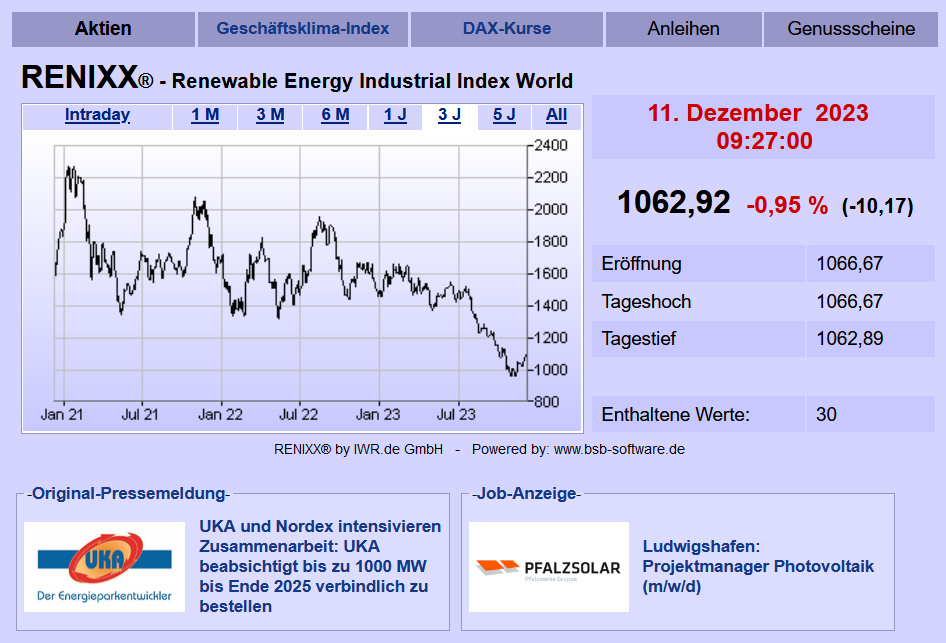Show All chart history

[557, 115]
